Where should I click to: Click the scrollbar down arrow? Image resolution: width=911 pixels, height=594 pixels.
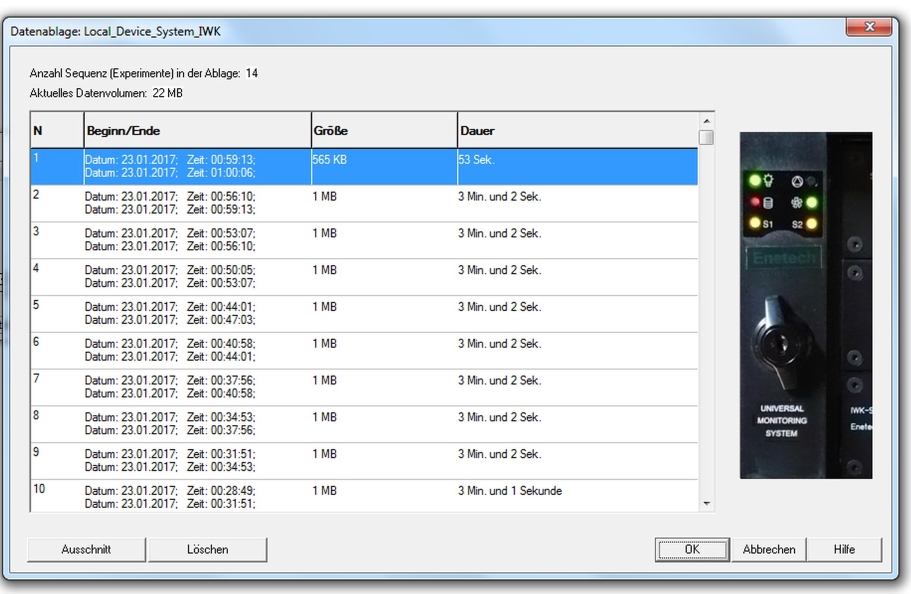coord(707,503)
